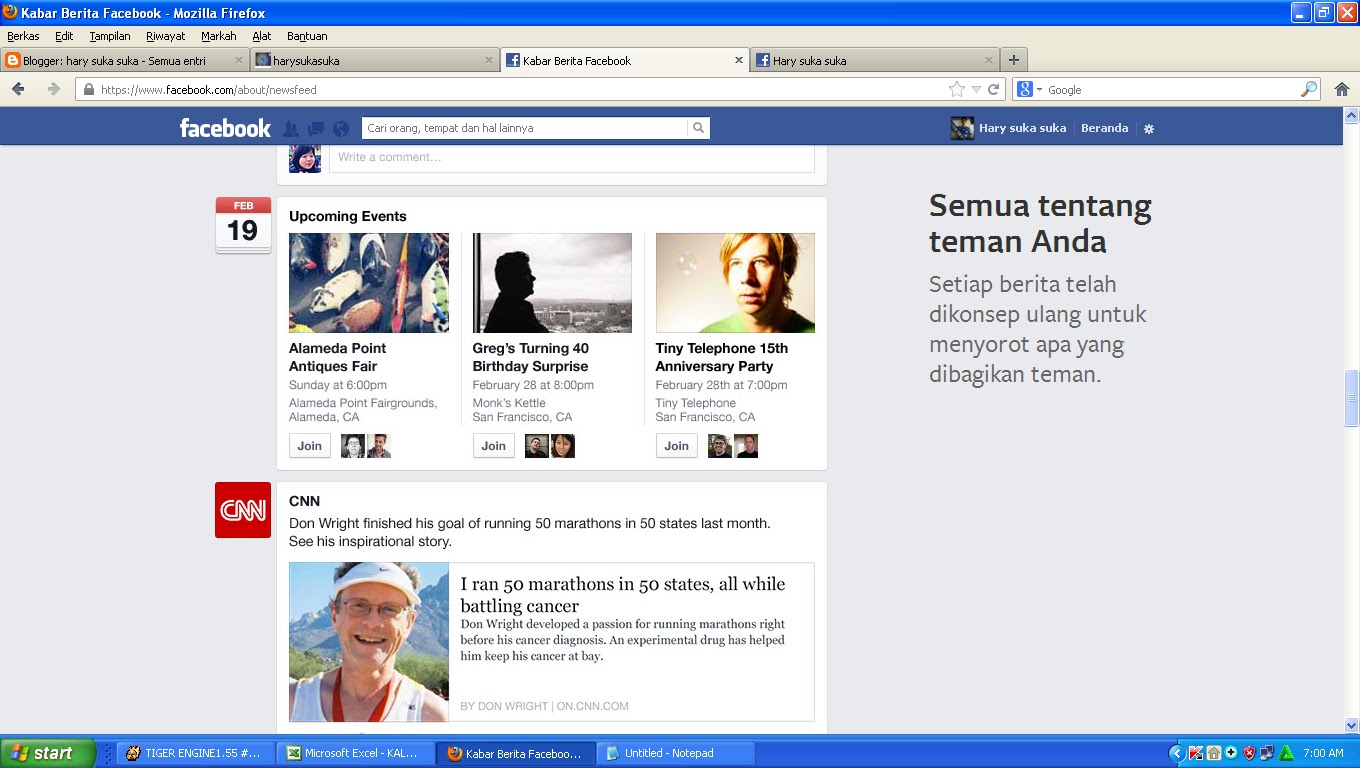Open the Edit menu
The image size is (1360, 768).
64,36
